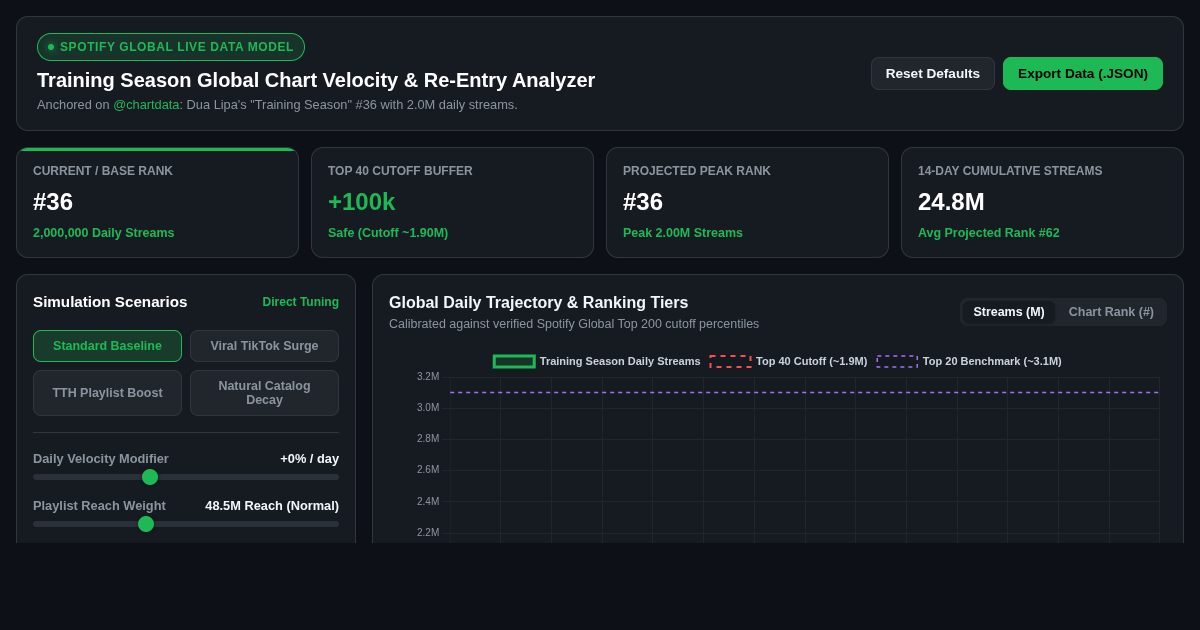Click the Global Daily Trajectory & Ranking Tiers heading
Image resolution: width=1200 pixels, height=630 pixels.
click(x=539, y=303)
